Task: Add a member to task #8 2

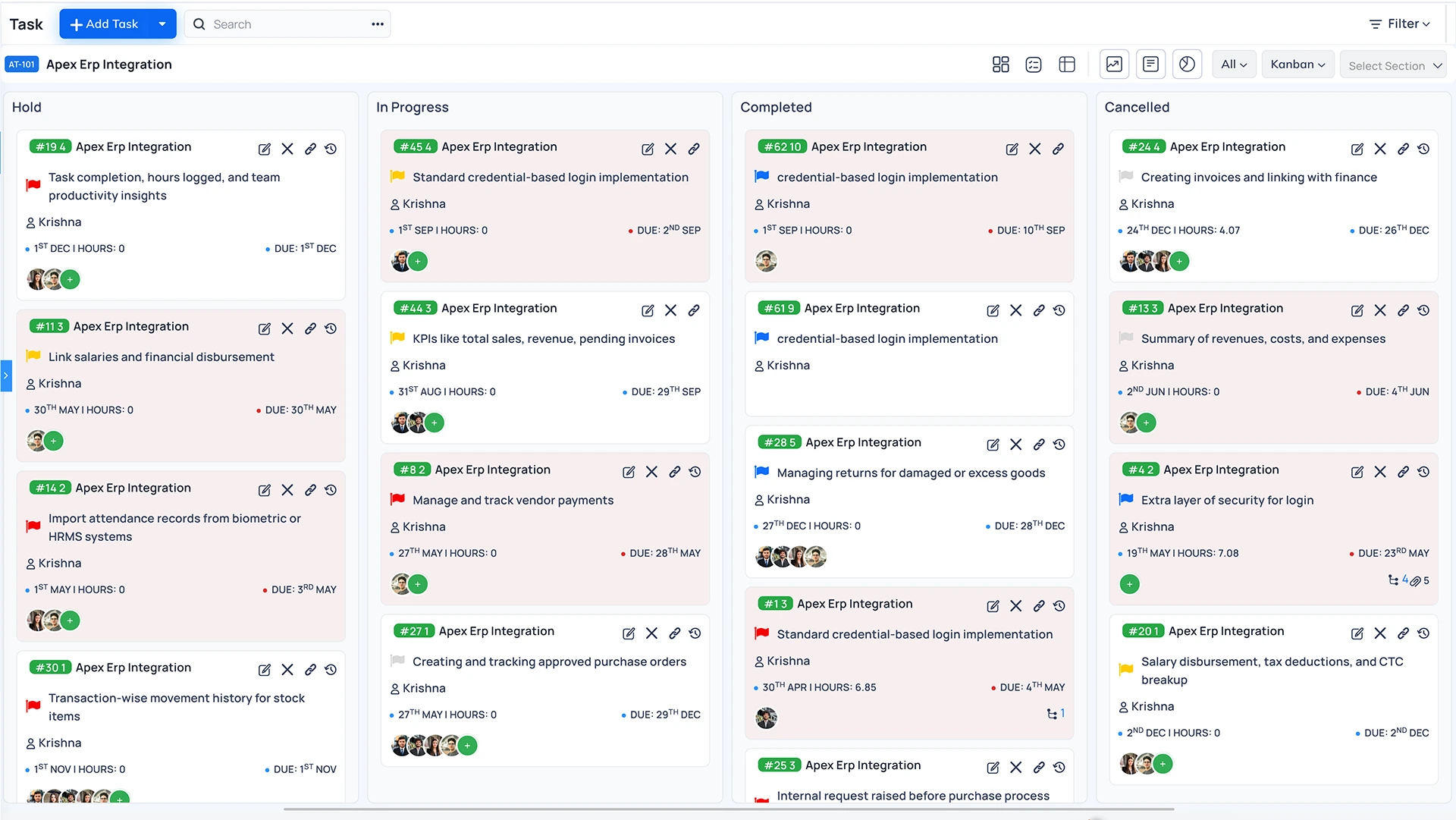Action: [x=418, y=584]
